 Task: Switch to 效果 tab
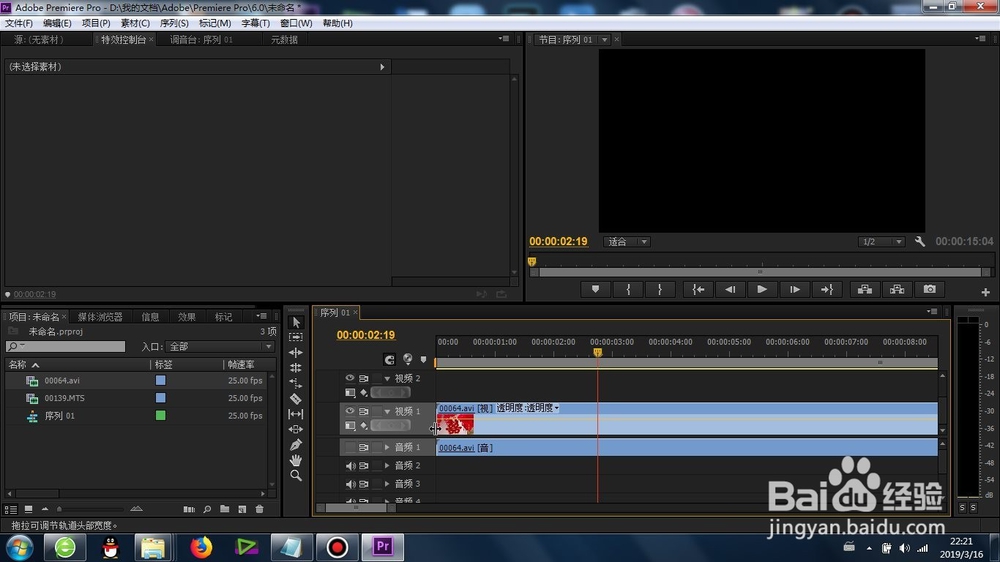[x=187, y=316]
